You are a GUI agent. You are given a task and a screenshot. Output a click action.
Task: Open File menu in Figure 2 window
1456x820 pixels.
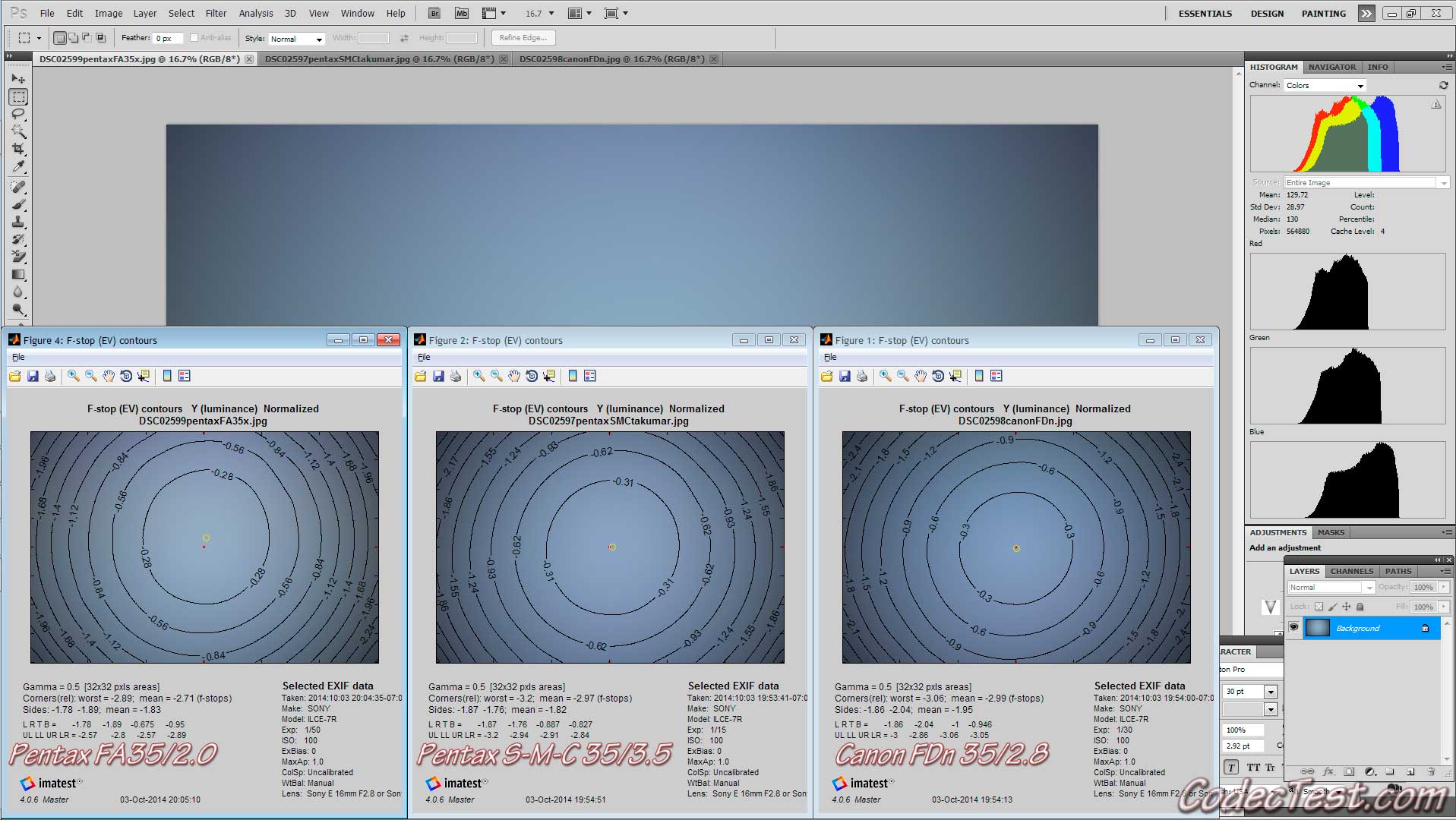point(424,357)
